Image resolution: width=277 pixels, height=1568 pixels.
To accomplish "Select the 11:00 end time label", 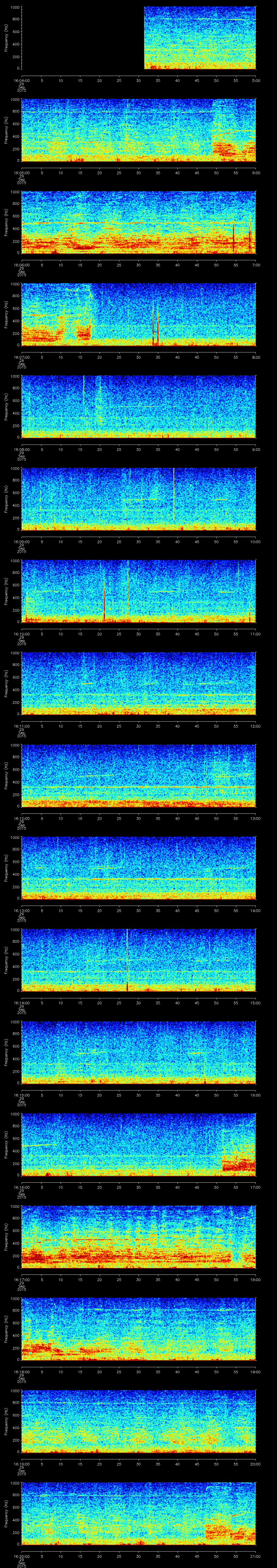I will click(255, 634).
